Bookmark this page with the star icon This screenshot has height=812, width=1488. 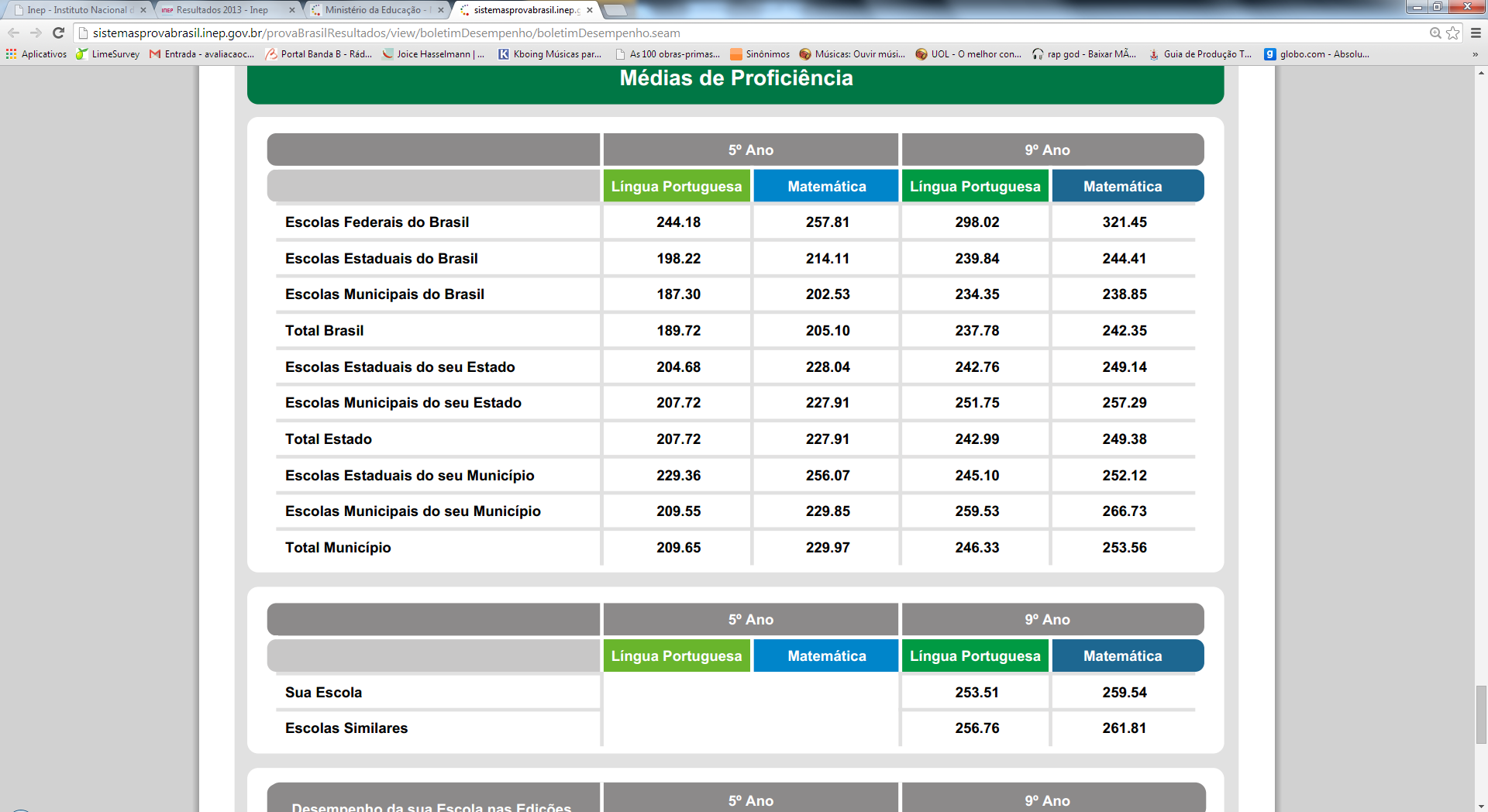point(1453,33)
